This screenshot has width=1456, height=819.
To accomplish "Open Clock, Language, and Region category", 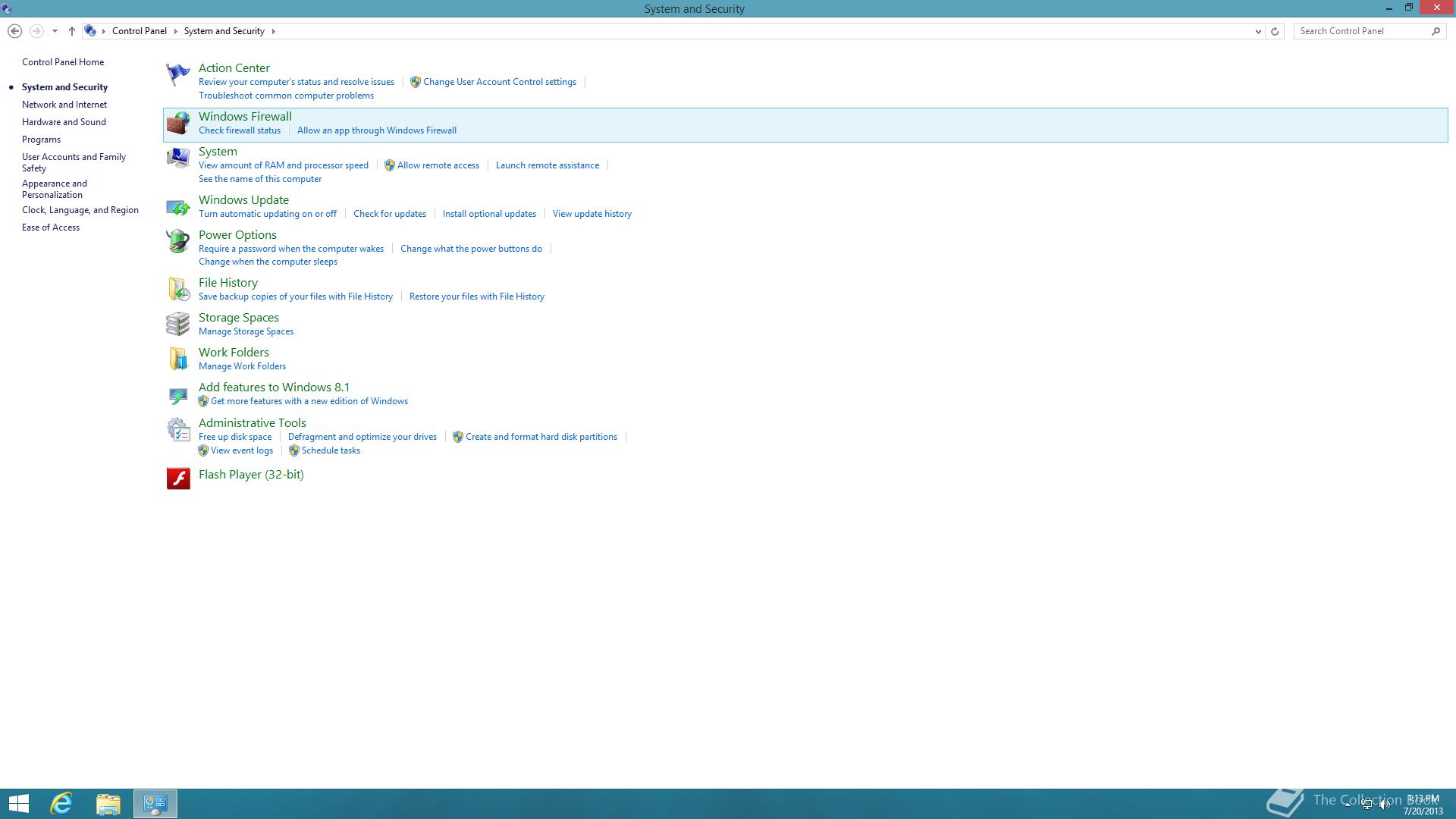I will click(x=80, y=210).
